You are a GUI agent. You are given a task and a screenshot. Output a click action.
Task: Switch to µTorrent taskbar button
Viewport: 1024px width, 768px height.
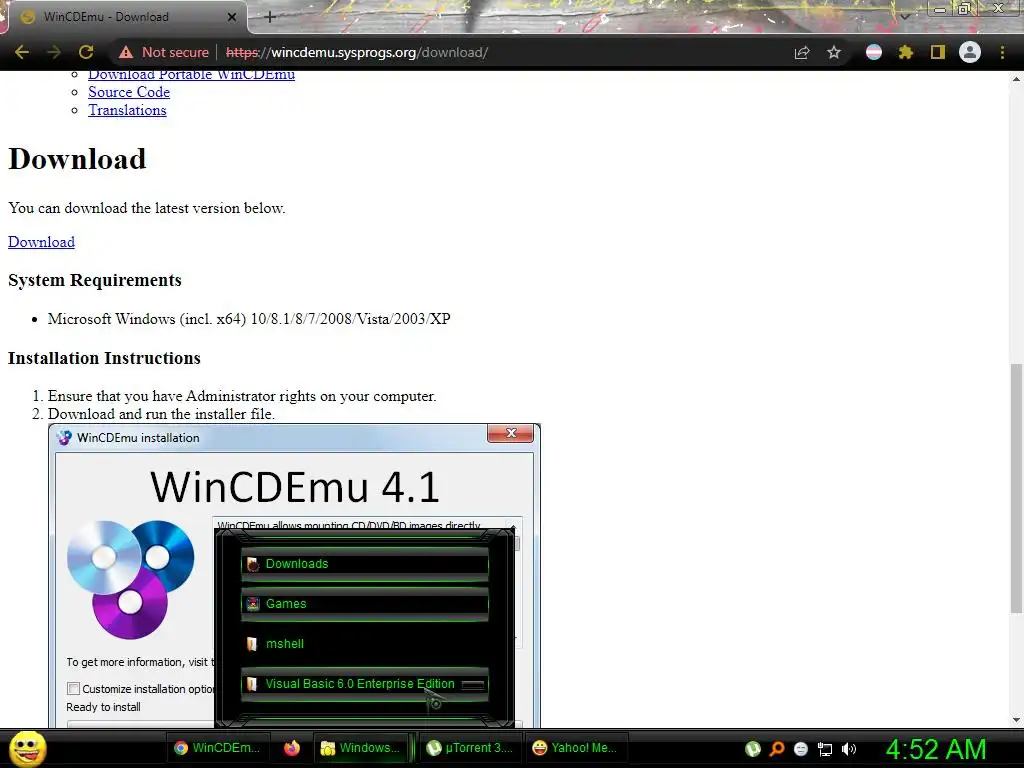pyautogui.click(x=470, y=748)
